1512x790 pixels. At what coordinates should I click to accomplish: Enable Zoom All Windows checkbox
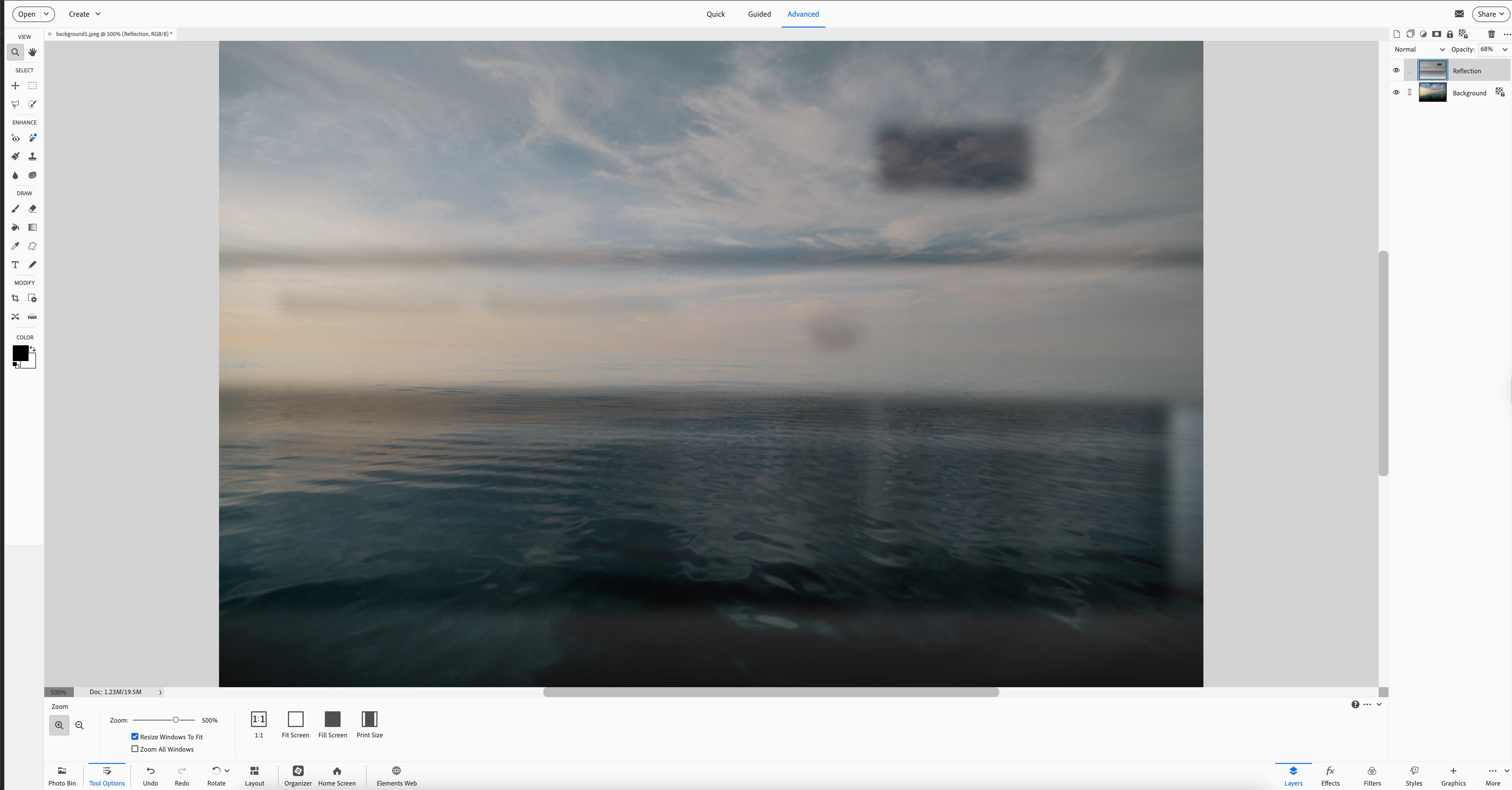click(135, 749)
